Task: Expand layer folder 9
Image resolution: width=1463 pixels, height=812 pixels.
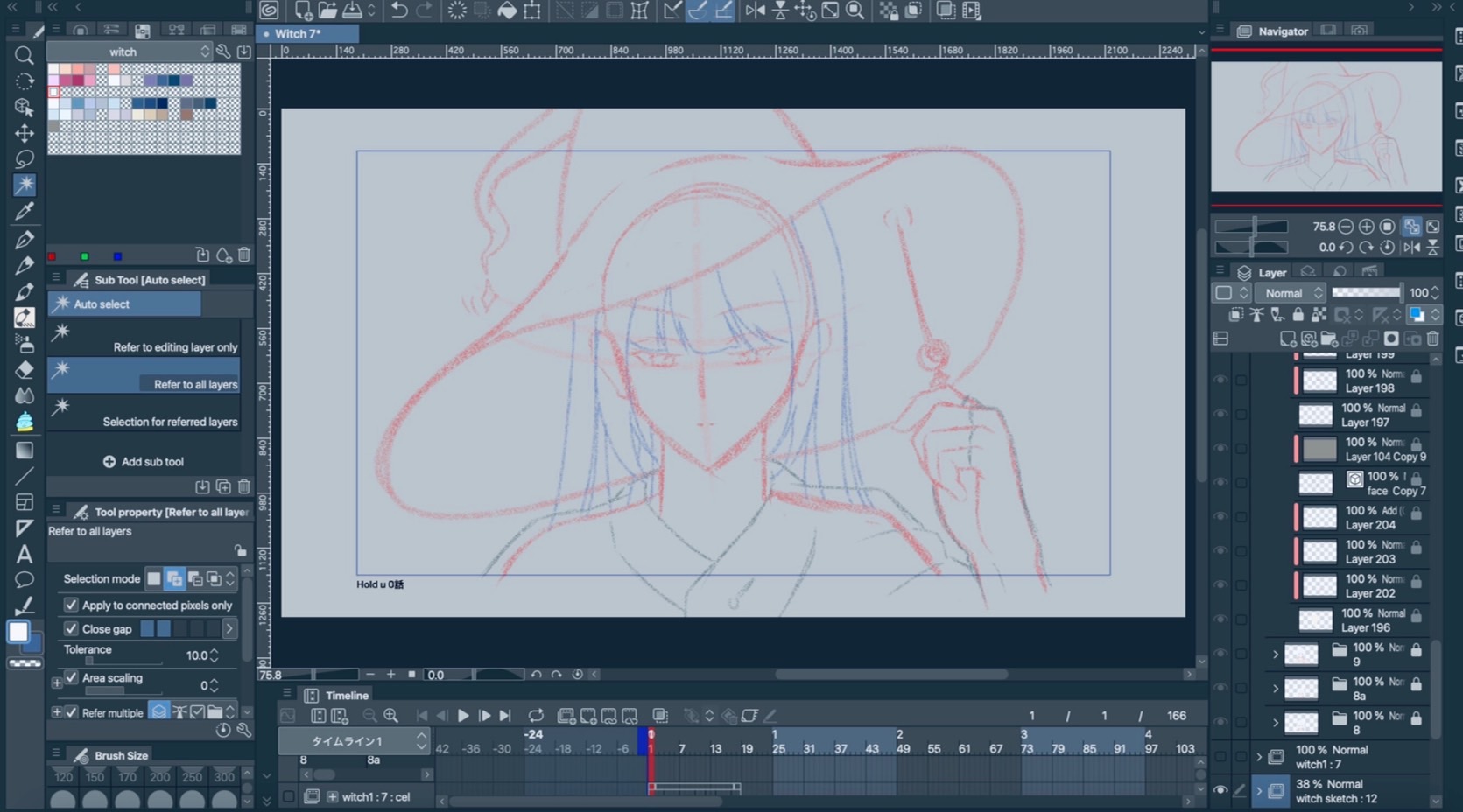Action: (1275, 654)
